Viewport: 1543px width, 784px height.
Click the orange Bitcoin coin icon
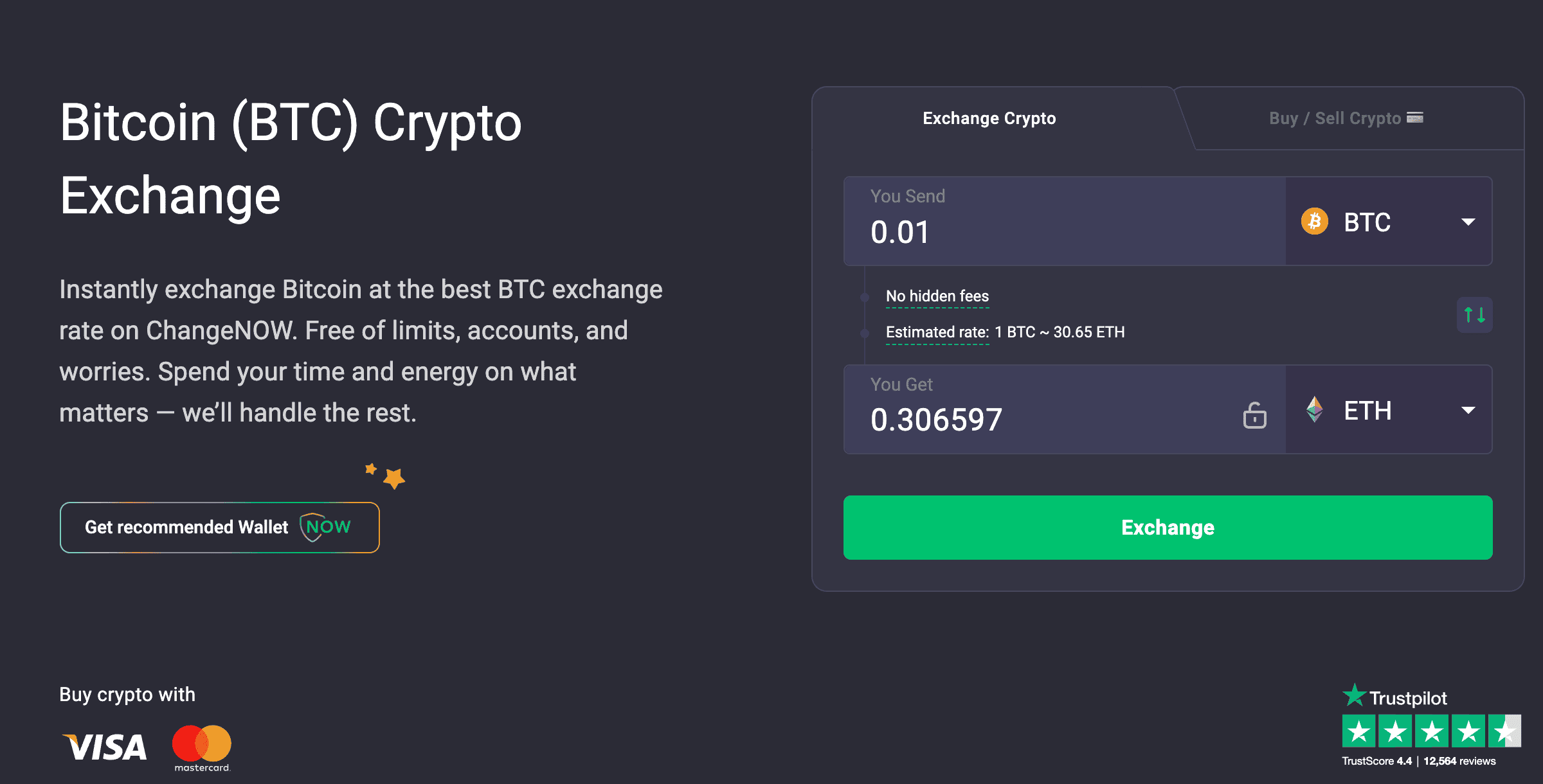coord(1315,222)
